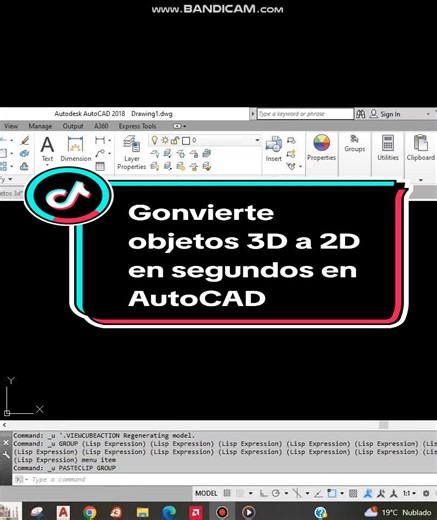Expand the Clipboard panel arrow
This screenshot has width=437, height=520.
pyautogui.click(x=421, y=180)
